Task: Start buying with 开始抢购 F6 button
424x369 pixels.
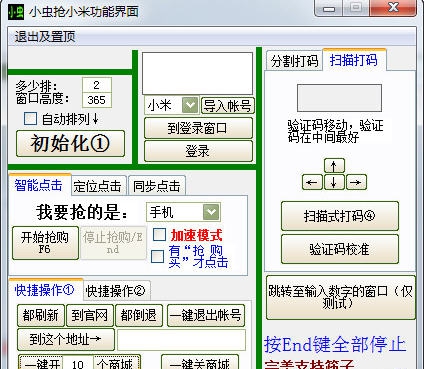Action: (x=45, y=243)
